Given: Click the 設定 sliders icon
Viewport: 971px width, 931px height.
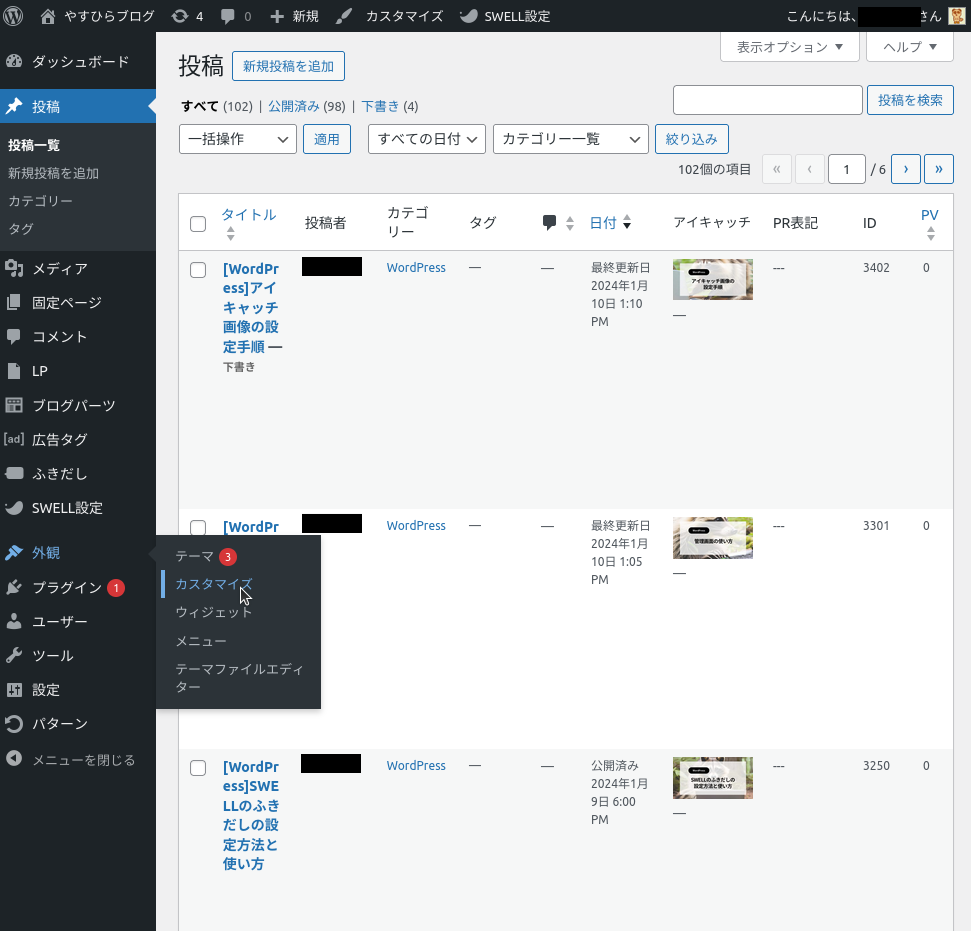Looking at the screenshot, I should pos(14,689).
